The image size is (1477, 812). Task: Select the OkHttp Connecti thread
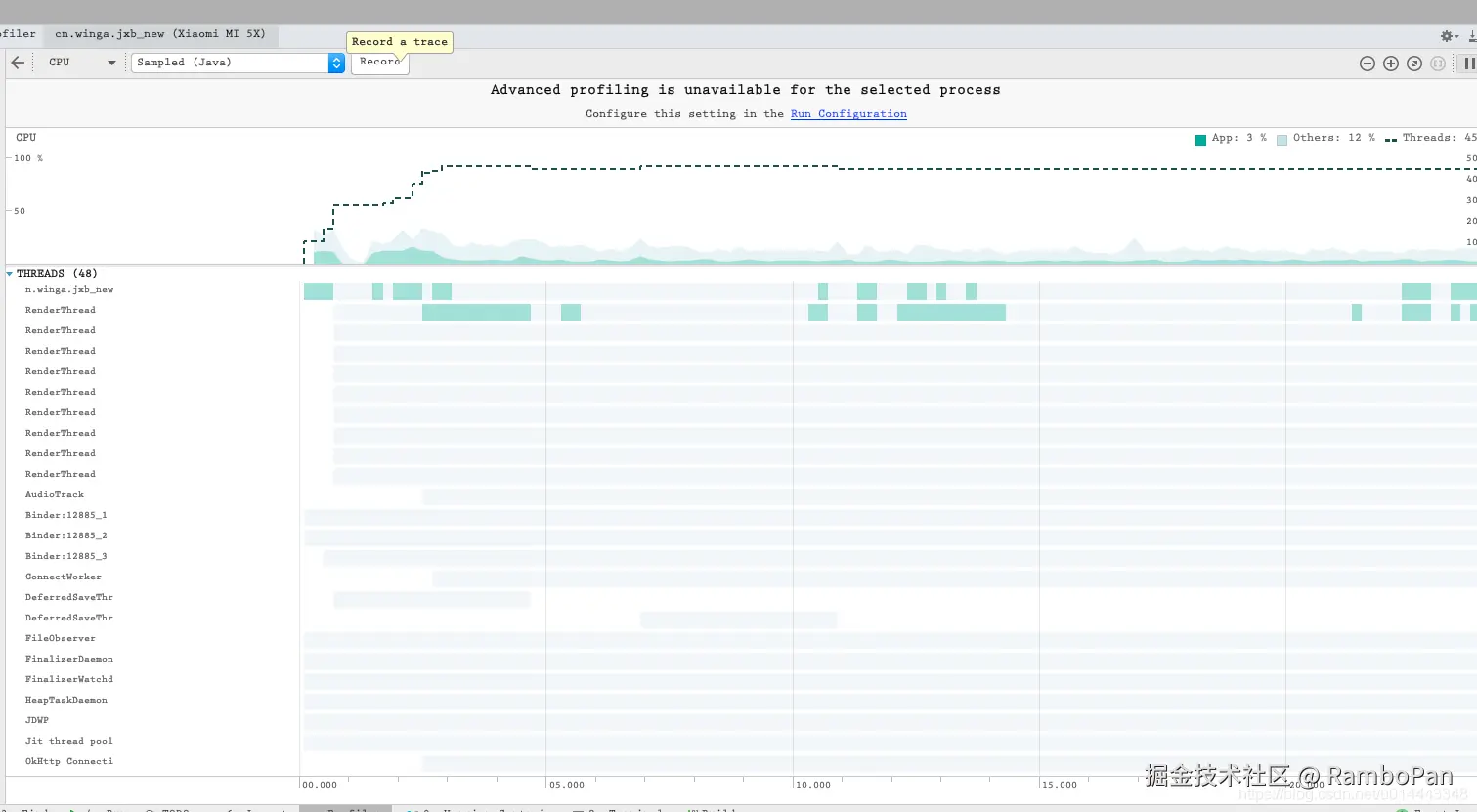pos(69,762)
